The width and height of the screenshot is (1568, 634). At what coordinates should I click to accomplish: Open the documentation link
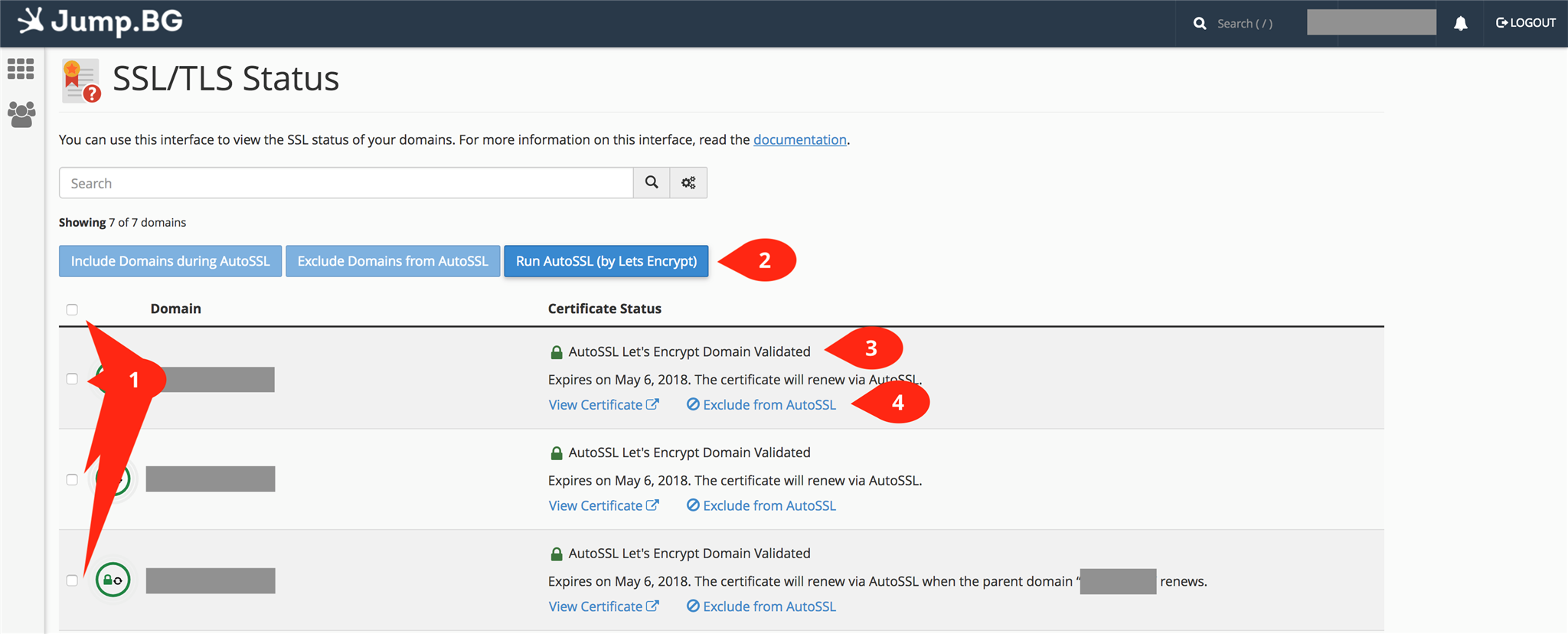[800, 139]
